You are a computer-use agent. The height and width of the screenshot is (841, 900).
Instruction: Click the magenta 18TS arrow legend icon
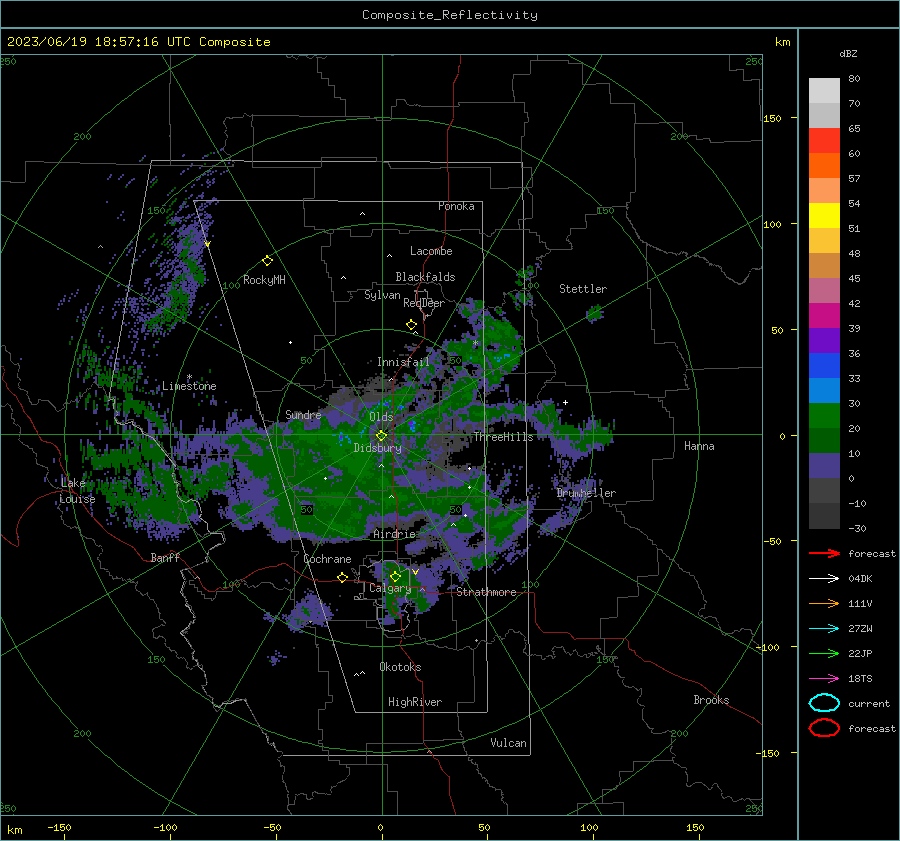[824, 679]
